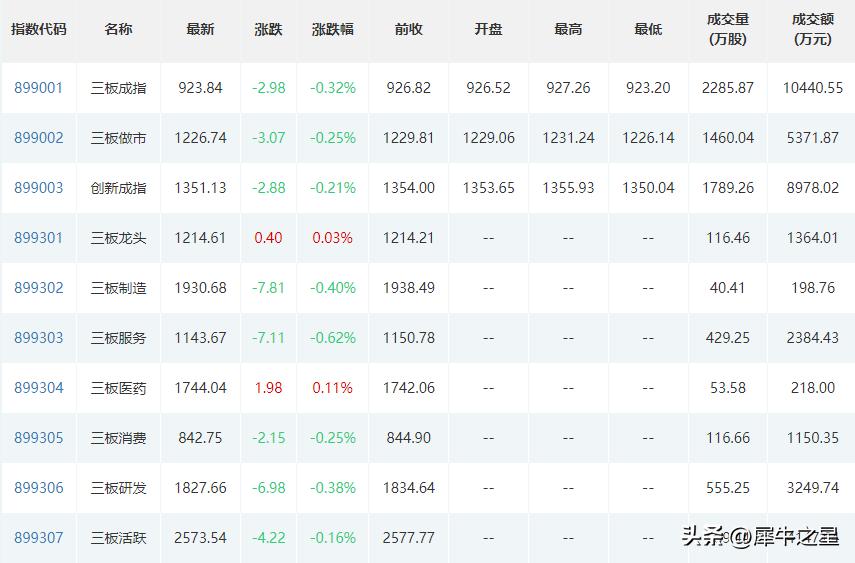Click the 前收 column header
Screen dimensions: 855x563
(x=408, y=29)
